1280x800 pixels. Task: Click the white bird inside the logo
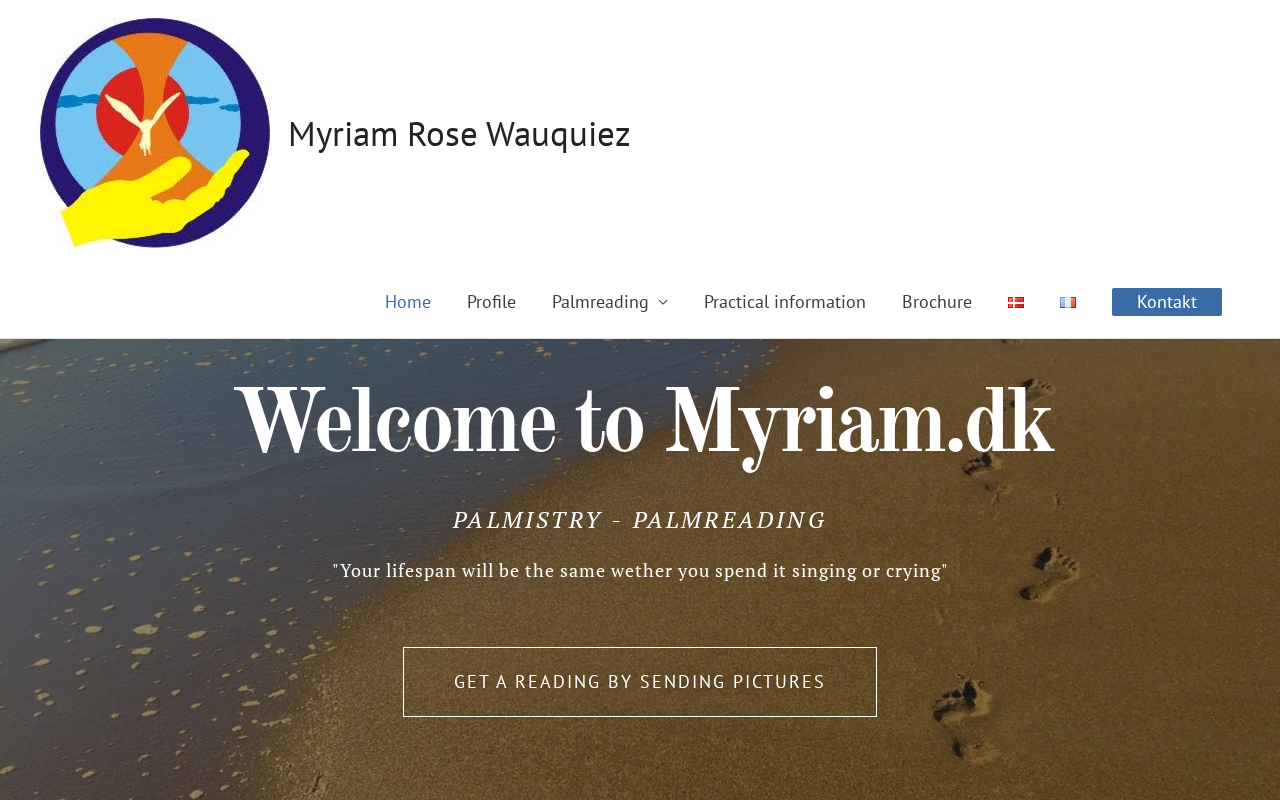pyautogui.click(x=146, y=121)
